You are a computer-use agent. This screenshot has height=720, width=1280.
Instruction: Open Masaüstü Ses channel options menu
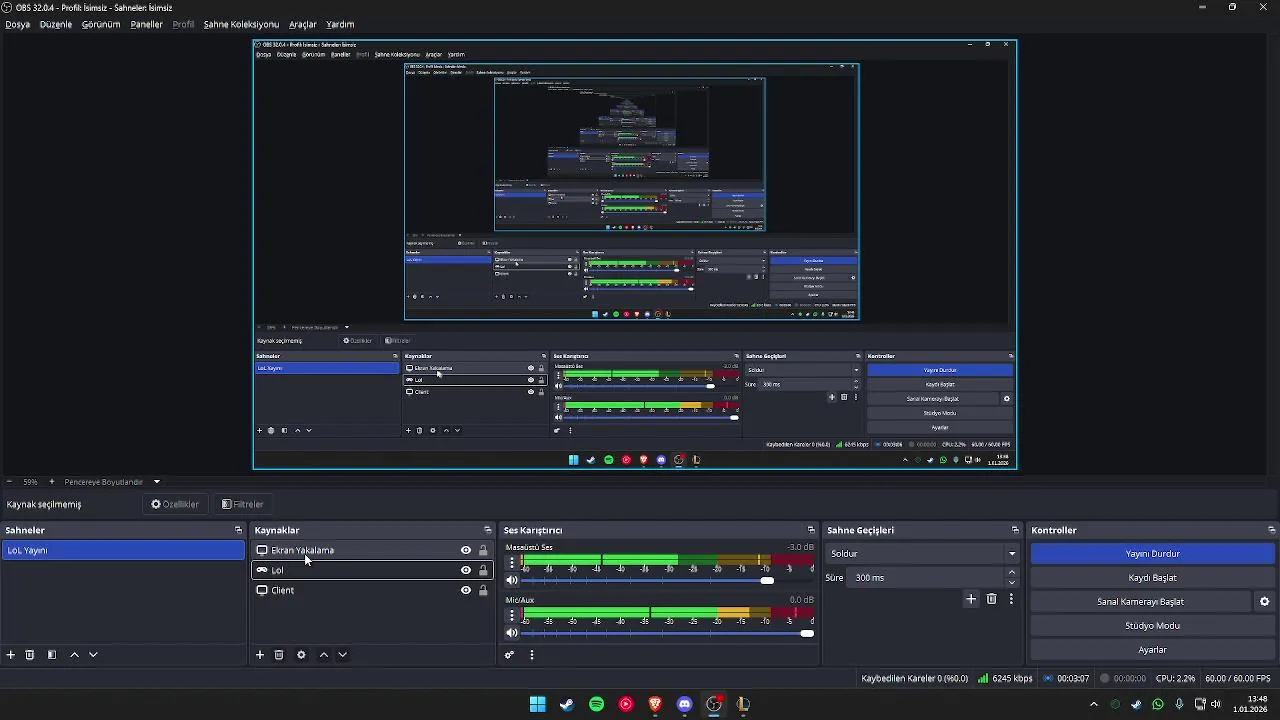(512, 563)
